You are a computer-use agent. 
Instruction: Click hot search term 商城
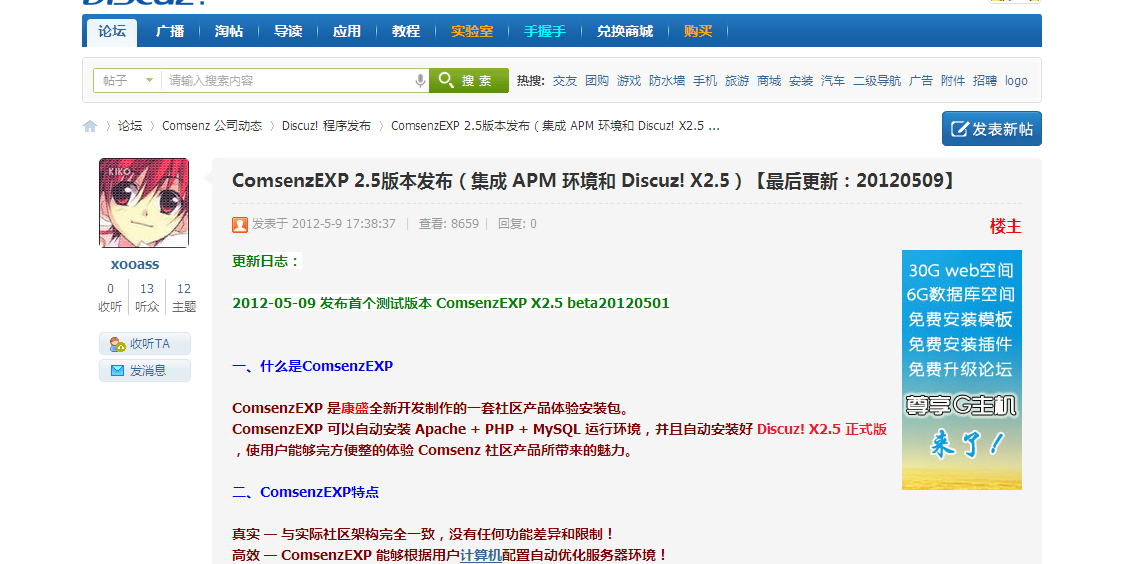769,81
